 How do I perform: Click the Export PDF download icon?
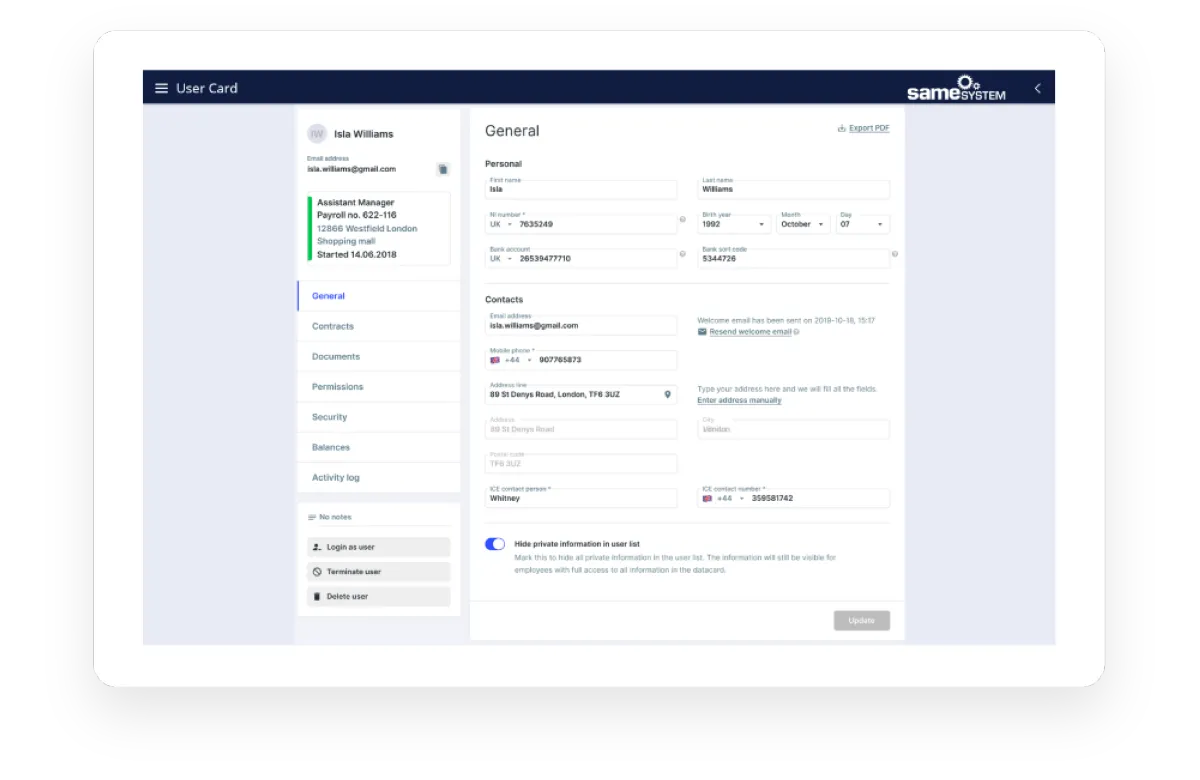(842, 128)
